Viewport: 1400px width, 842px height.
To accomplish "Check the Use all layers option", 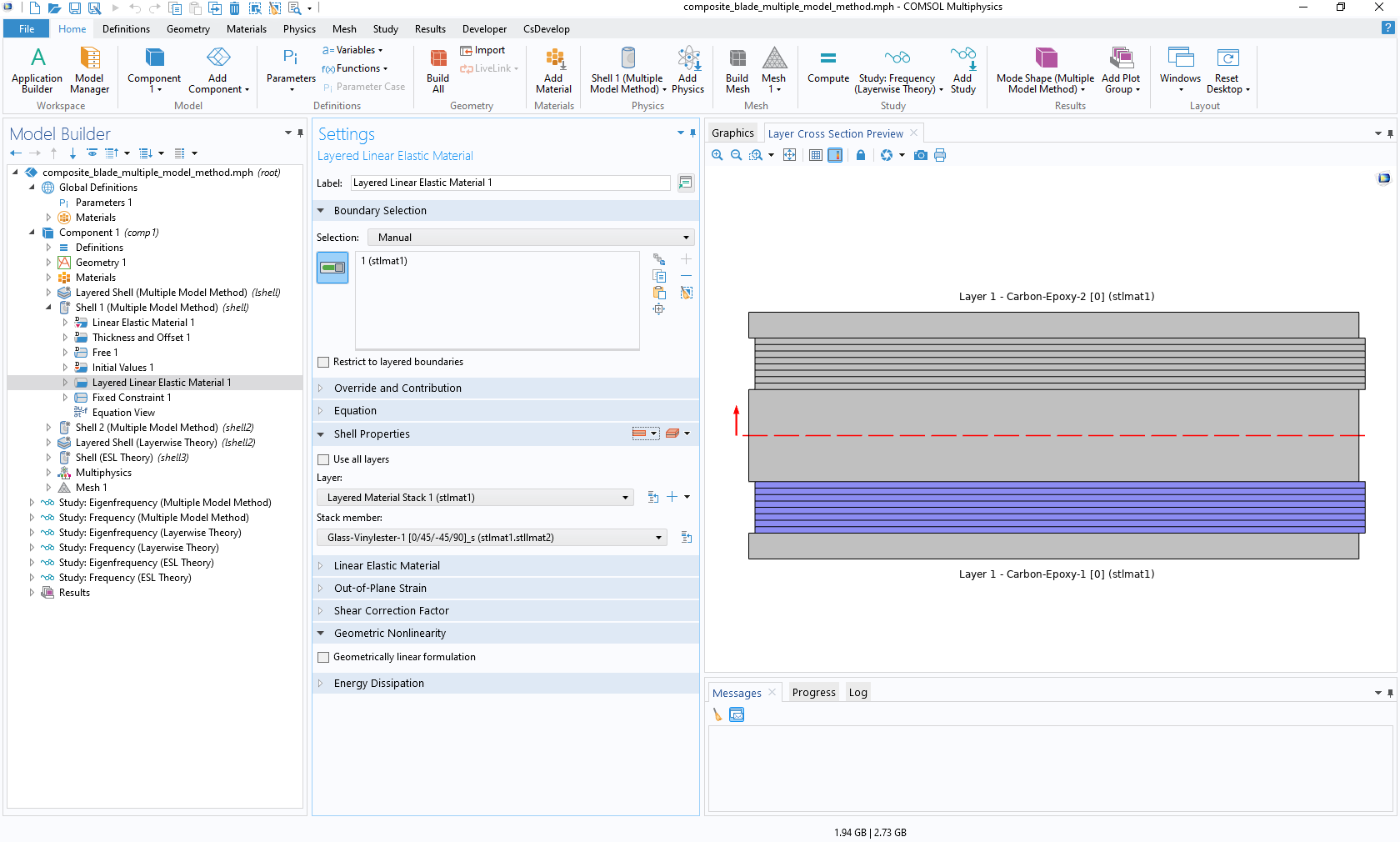I will tap(323, 459).
